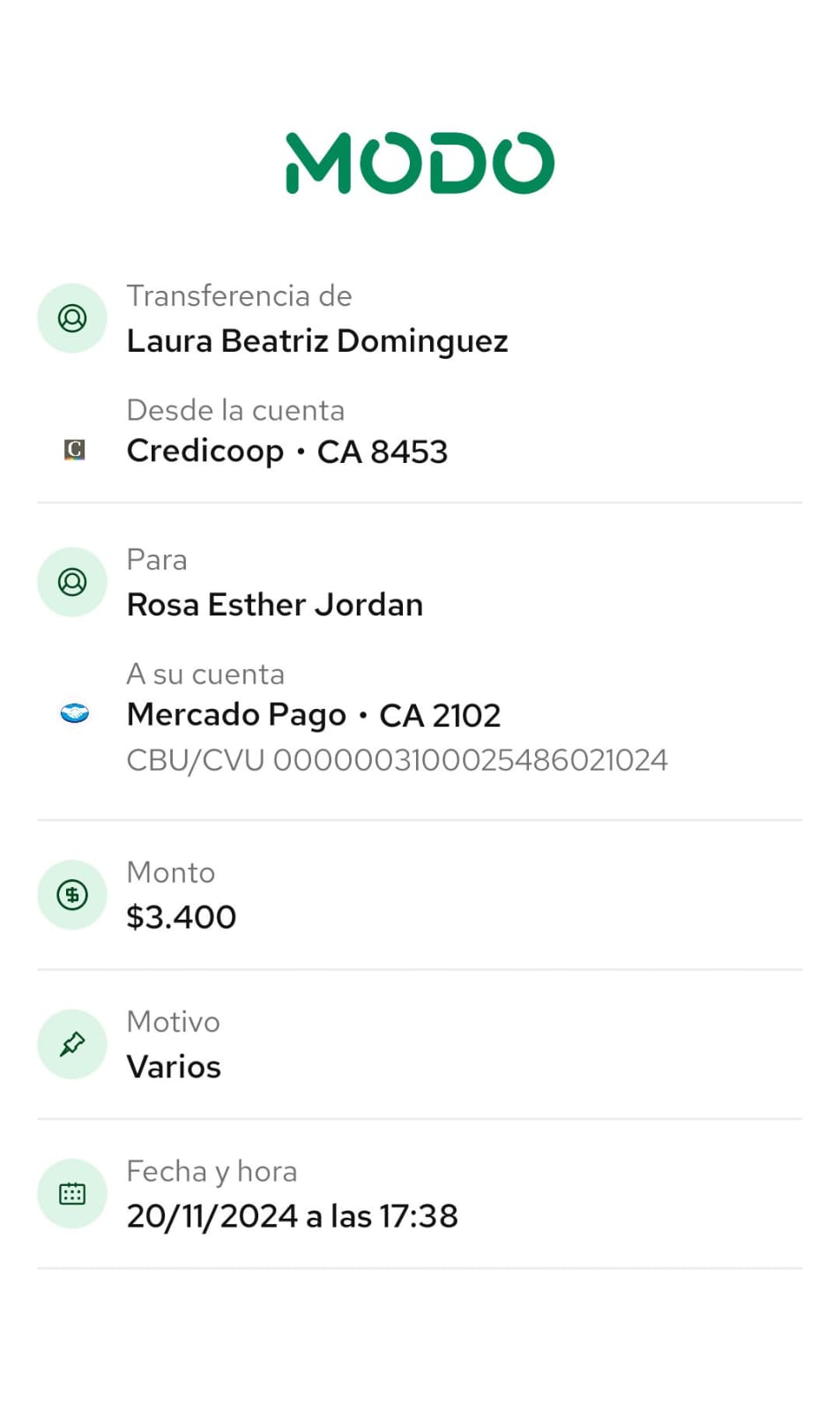Tap the Mercado Pago handshake logo
Viewport: 840px width, 1410px height.
(75, 713)
